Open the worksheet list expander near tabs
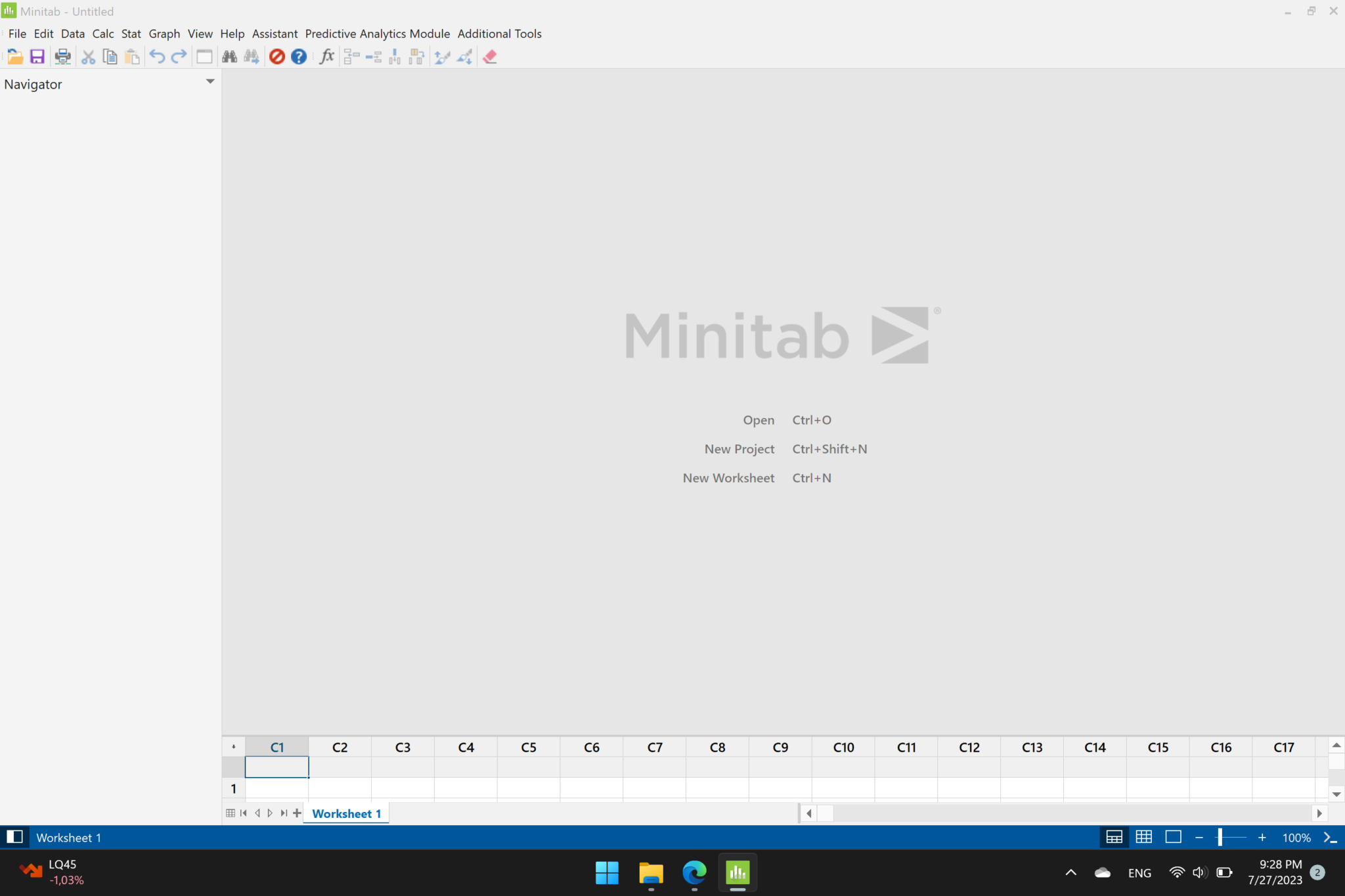1345x896 pixels. click(229, 813)
